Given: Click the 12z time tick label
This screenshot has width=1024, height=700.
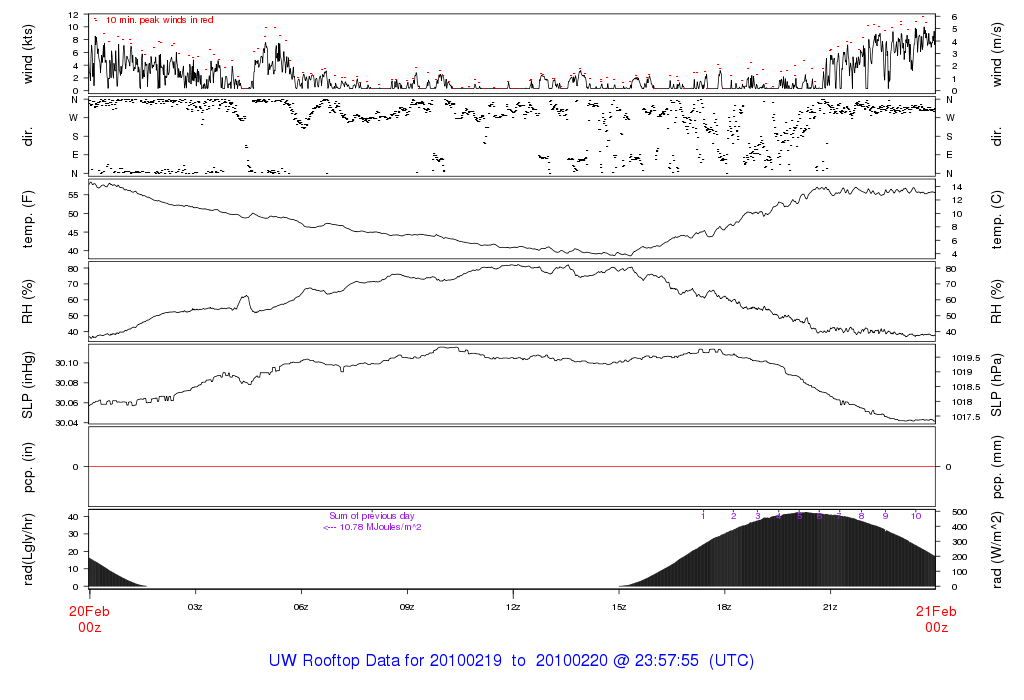Looking at the screenshot, I should click(513, 607).
